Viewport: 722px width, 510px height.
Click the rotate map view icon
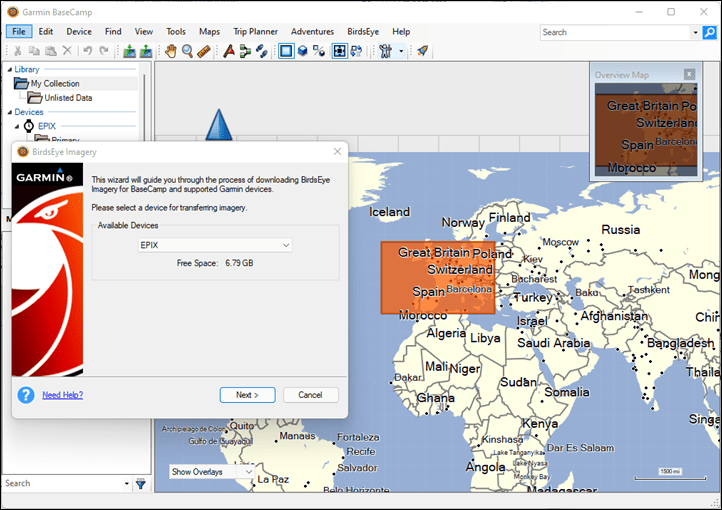(x=356, y=51)
